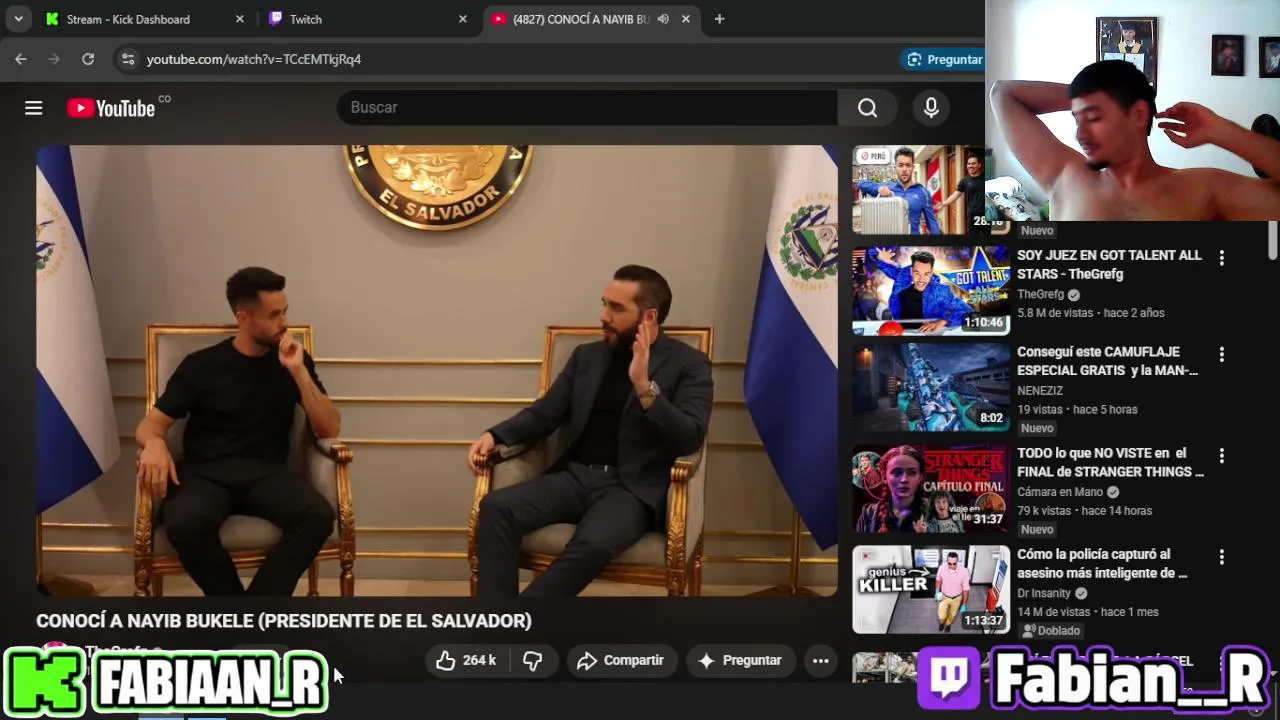Reload the current page
The image size is (1280, 720).
(88, 59)
